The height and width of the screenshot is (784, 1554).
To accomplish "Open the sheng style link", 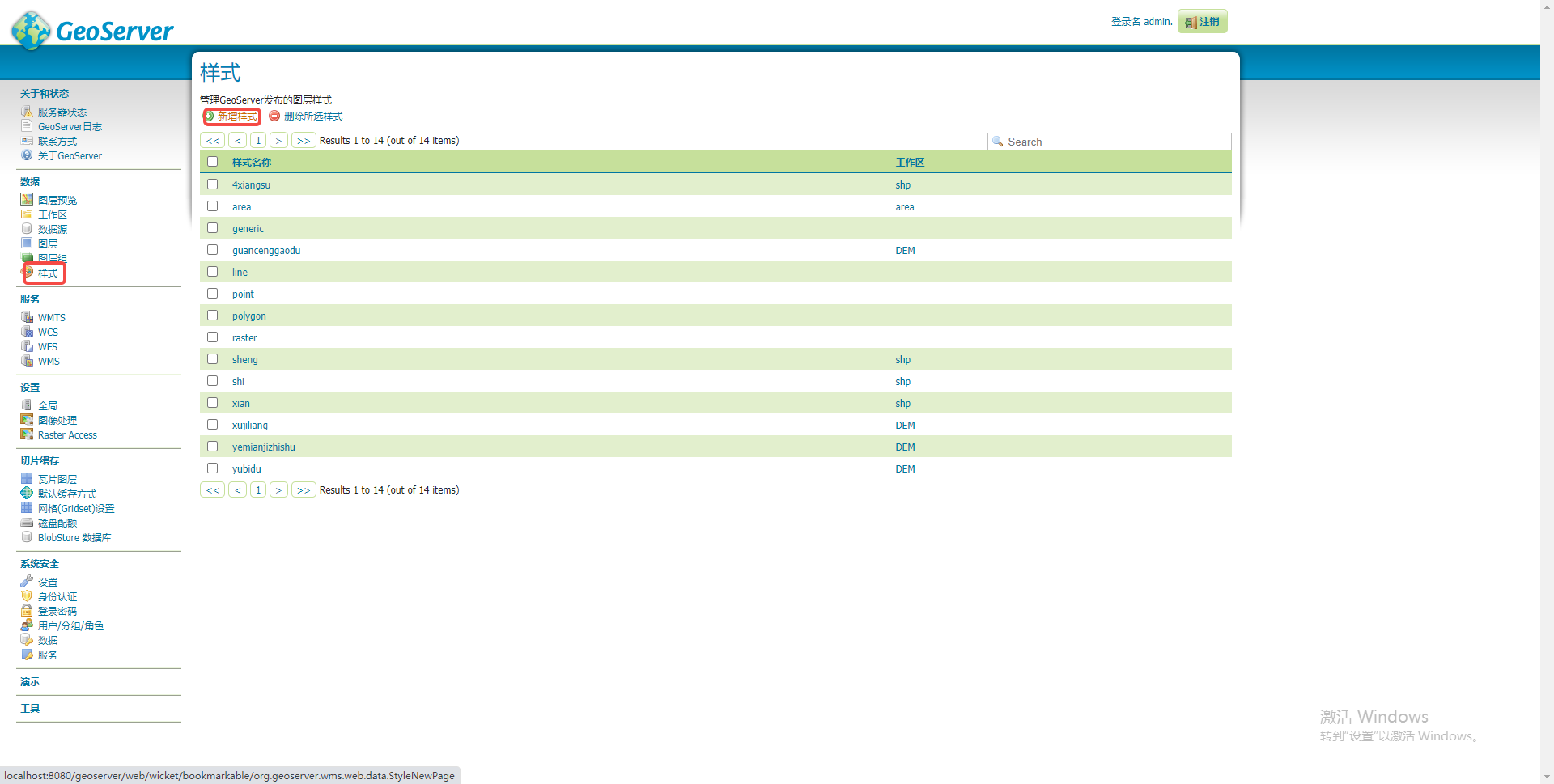I will coord(245,360).
